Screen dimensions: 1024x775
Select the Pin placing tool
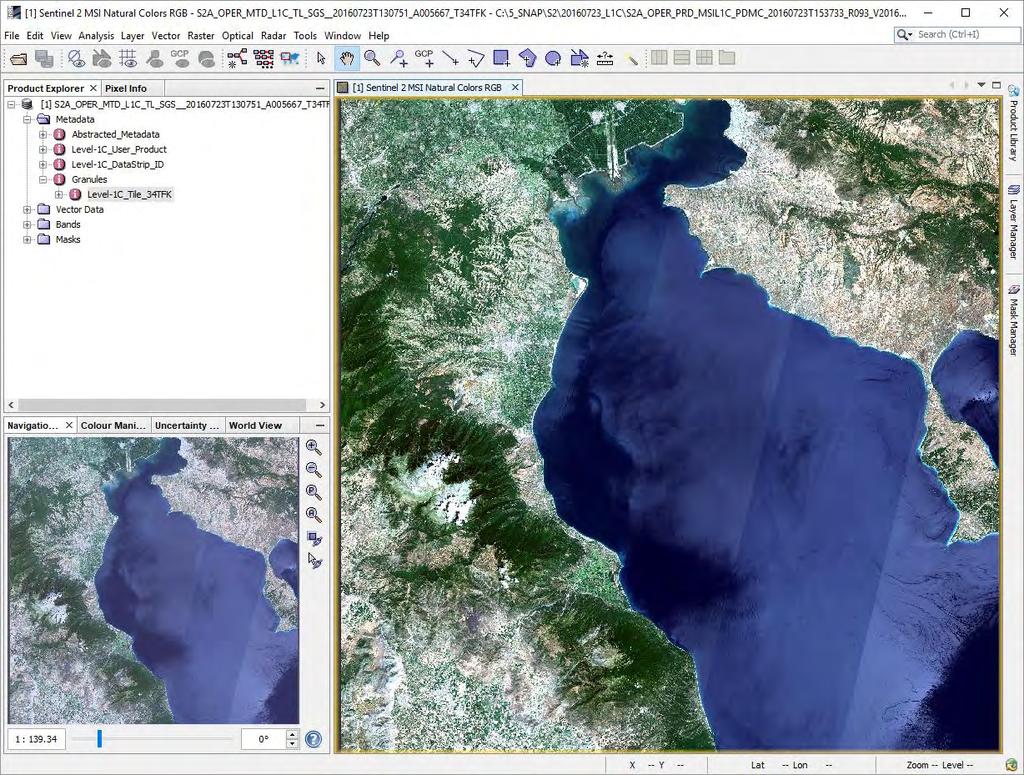[398, 58]
